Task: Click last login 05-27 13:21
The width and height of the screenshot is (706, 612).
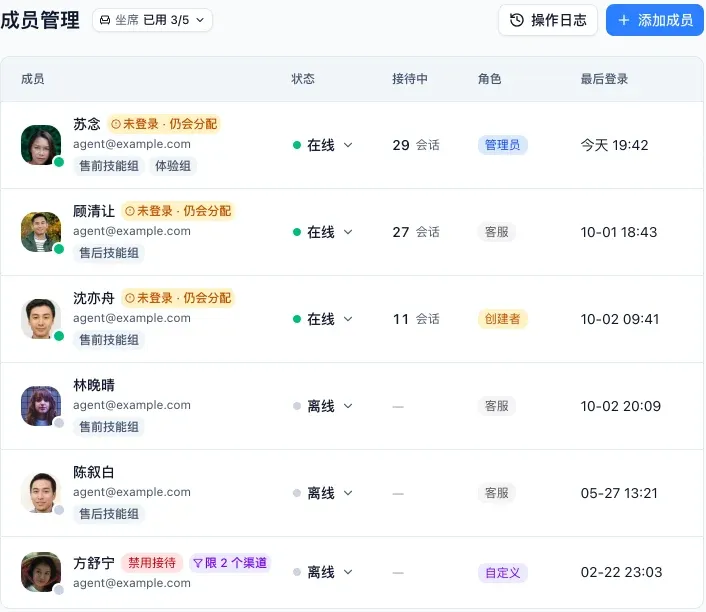Action: (x=619, y=493)
